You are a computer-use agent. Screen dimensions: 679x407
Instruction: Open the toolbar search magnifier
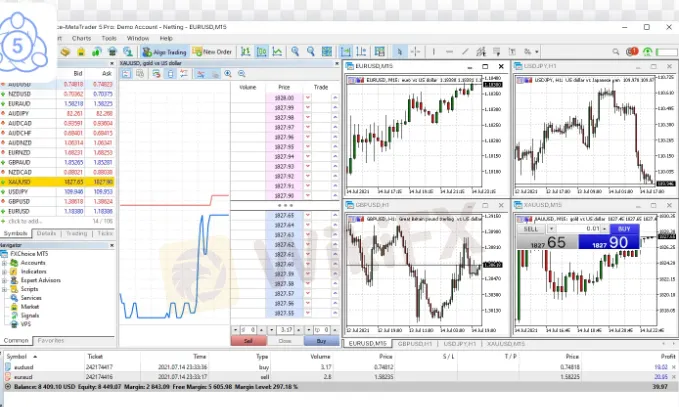pyautogui.click(x=616, y=52)
